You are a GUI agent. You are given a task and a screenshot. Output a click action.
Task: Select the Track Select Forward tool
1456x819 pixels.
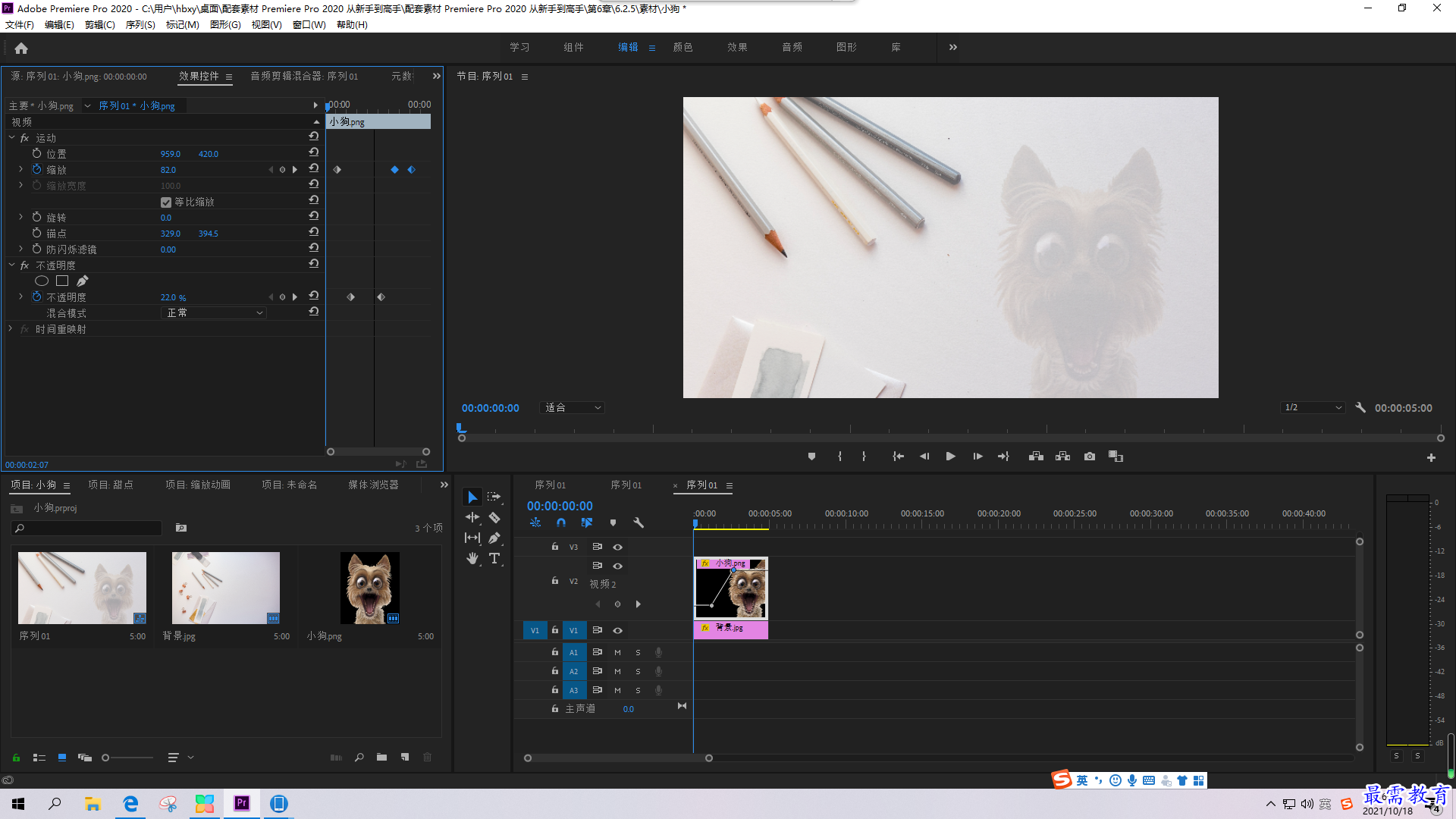click(x=494, y=497)
